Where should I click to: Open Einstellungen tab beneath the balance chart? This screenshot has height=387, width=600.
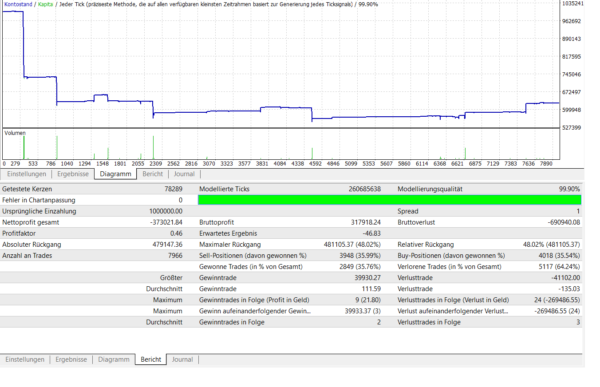[x=26, y=174]
